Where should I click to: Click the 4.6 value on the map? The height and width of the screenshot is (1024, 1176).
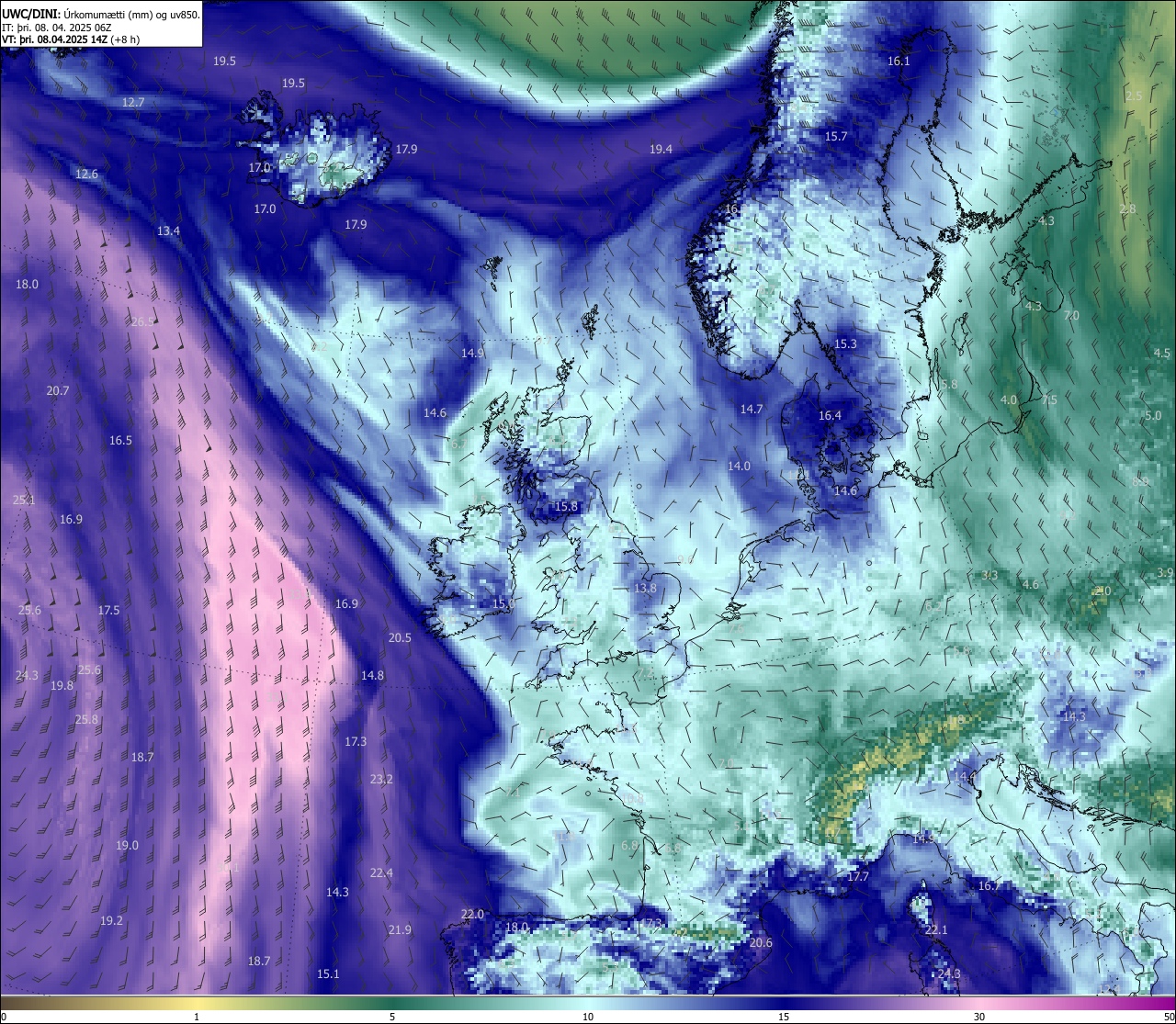coord(1031,584)
